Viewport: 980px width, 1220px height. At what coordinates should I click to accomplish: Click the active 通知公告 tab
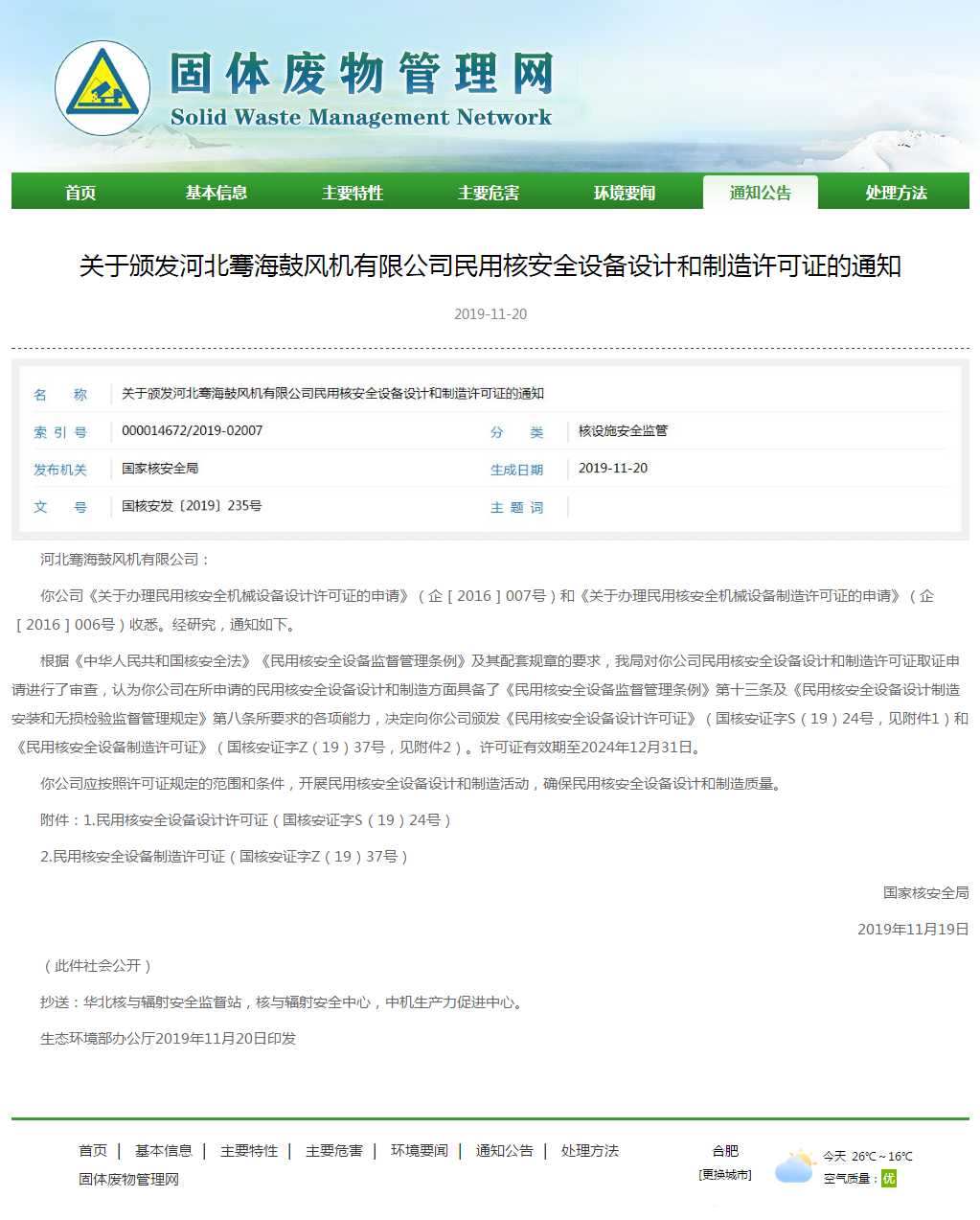[x=761, y=193]
